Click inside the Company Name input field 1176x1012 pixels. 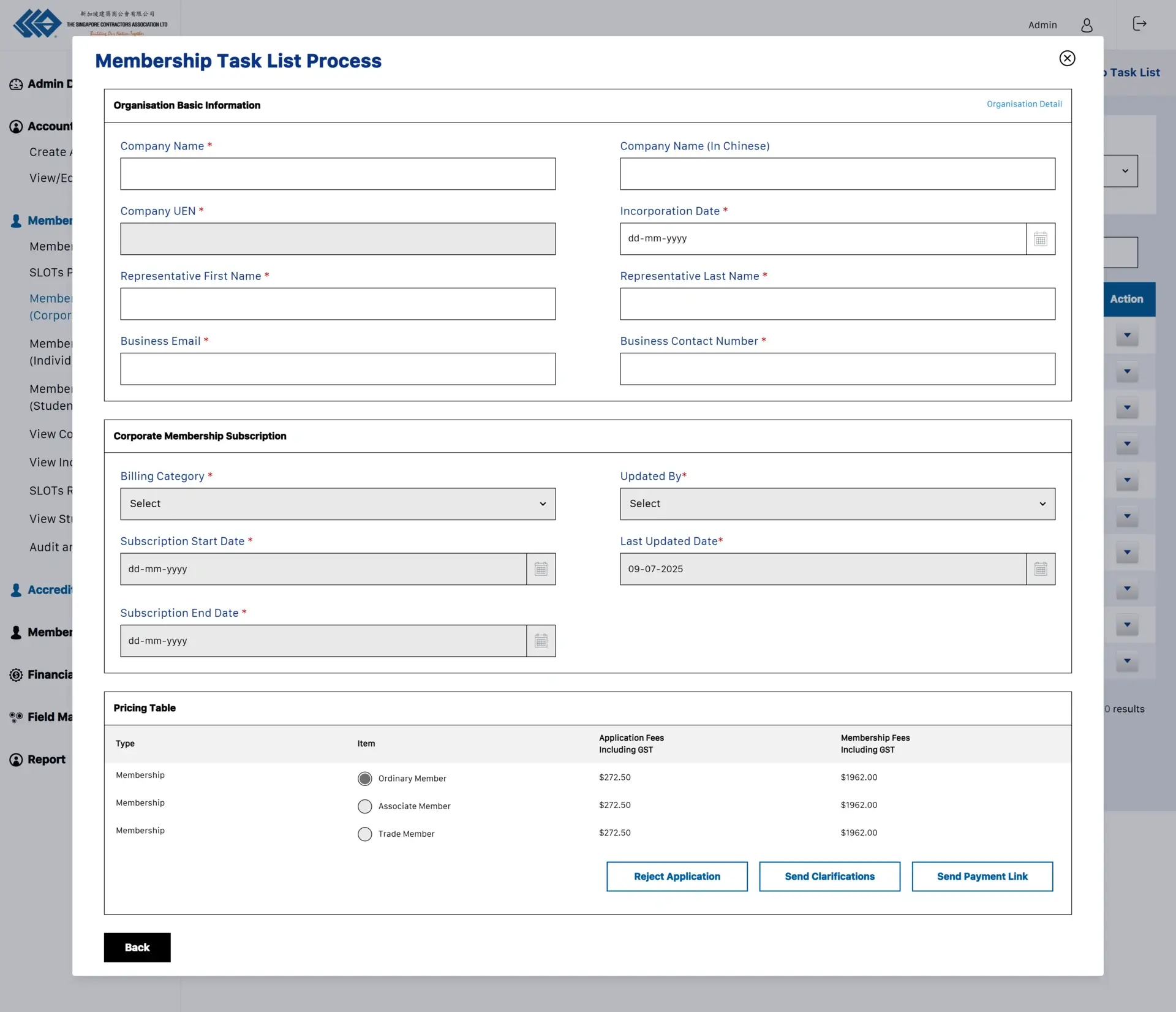337,174
